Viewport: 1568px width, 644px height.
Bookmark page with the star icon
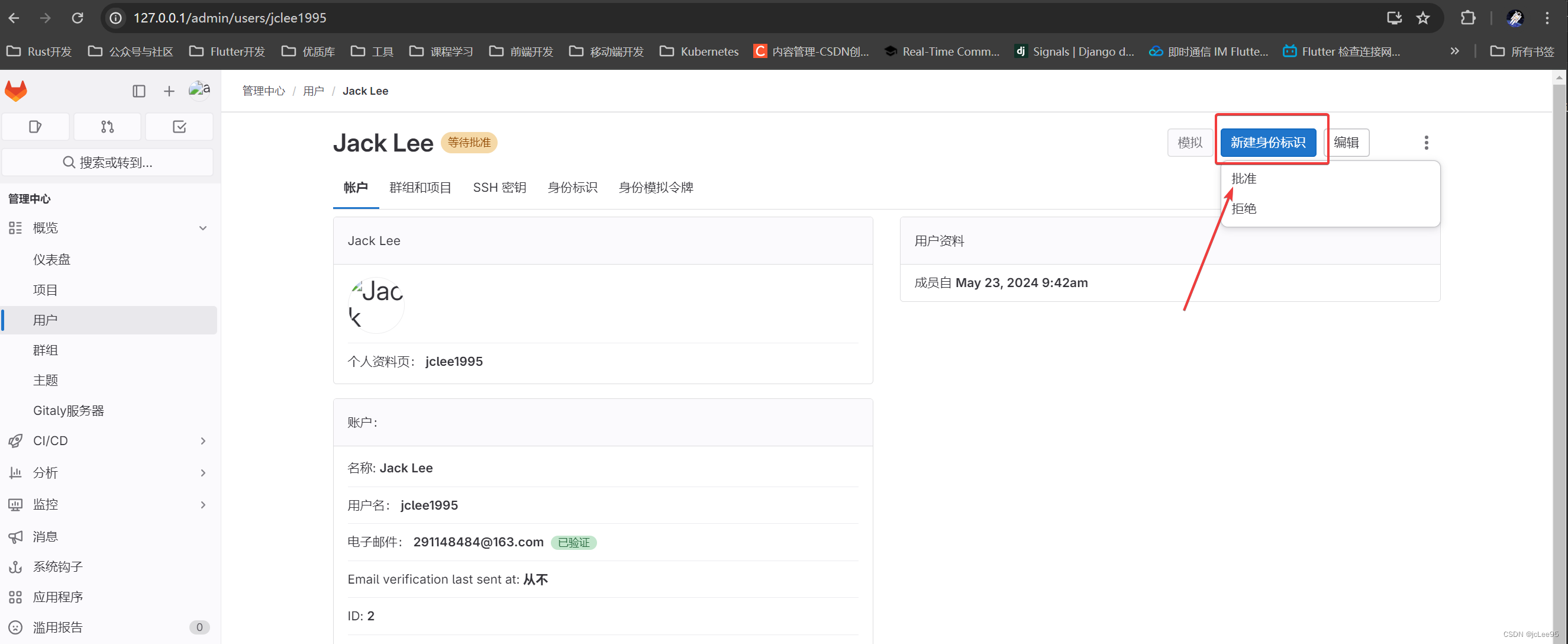[x=1422, y=18]
